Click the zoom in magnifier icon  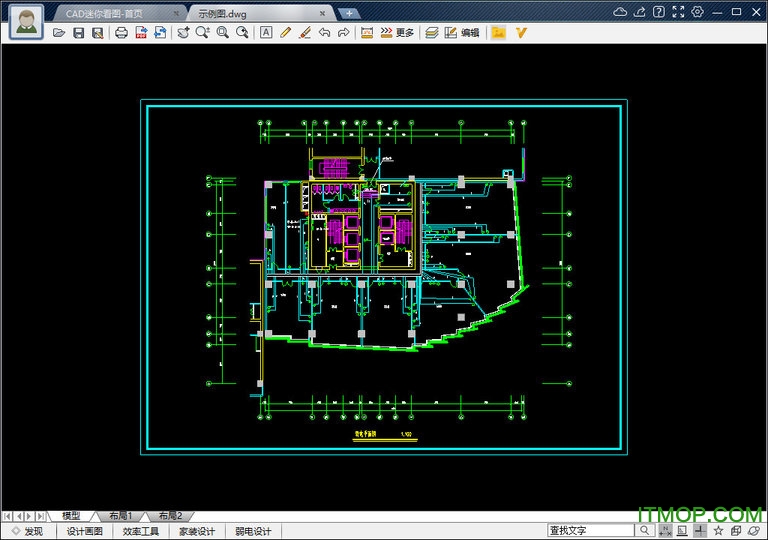click(203, 32)
